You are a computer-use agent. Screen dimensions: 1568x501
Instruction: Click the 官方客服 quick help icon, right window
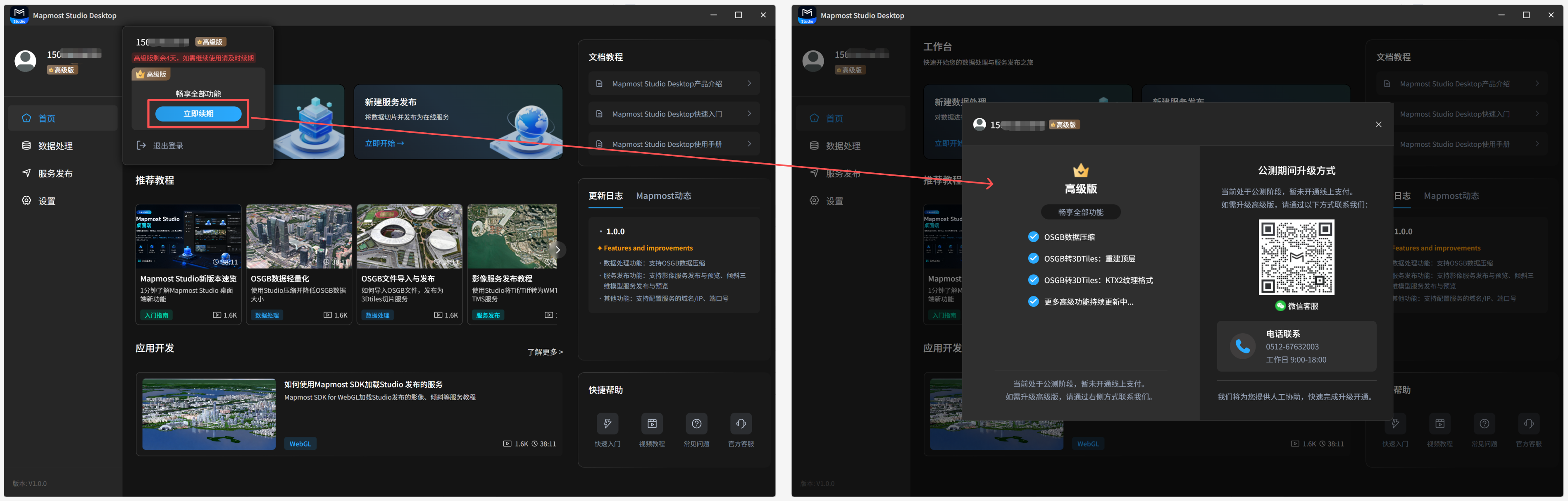(1528, 424)
